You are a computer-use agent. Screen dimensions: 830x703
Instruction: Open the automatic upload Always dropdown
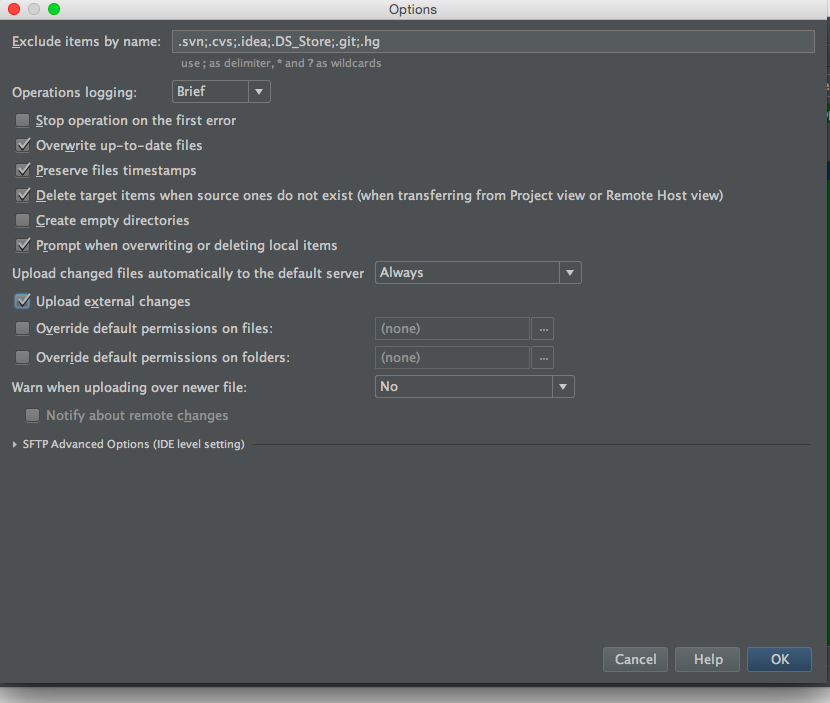(478, 273)
